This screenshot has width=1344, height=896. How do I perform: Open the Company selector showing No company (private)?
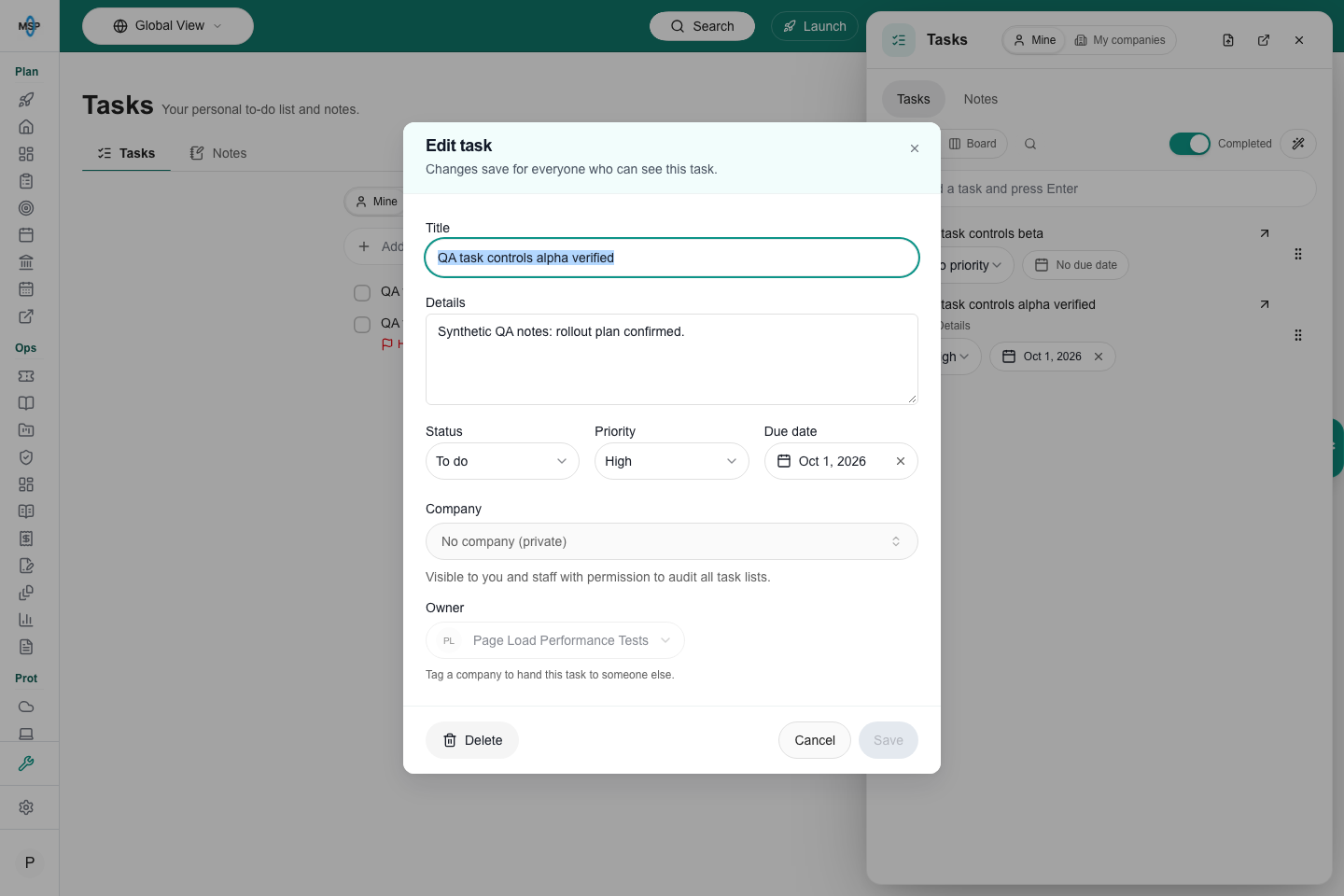pyautogui.click(x=672, y=541)
